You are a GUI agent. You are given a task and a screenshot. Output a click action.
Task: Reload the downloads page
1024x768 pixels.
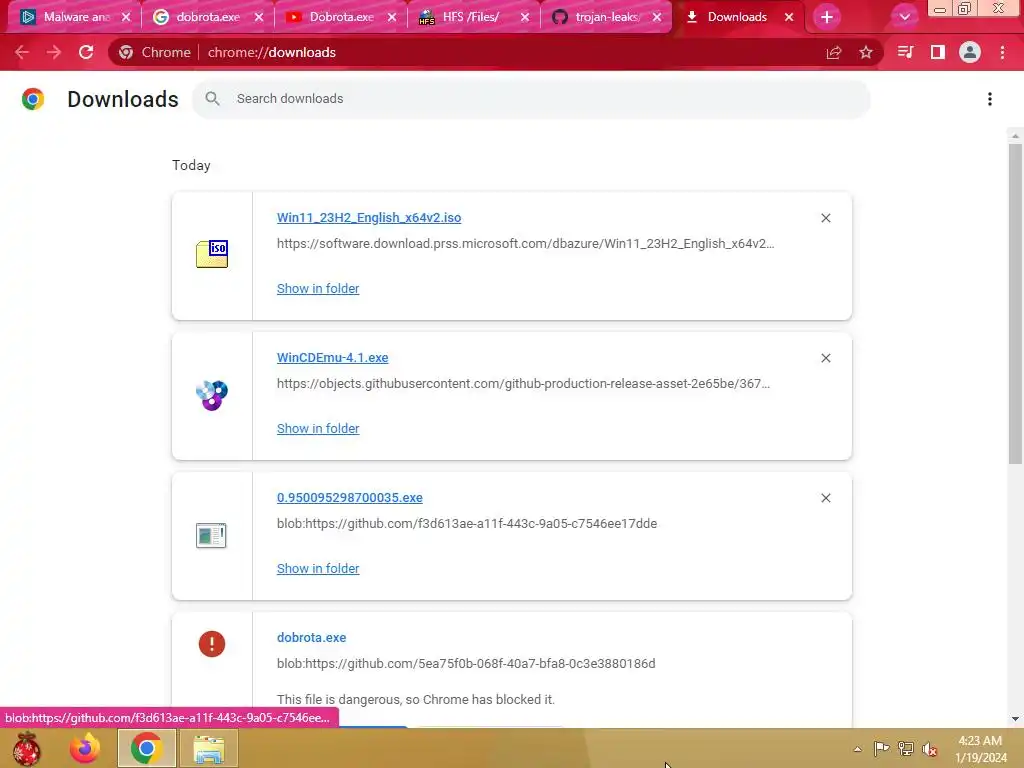click(x=86, y=52)
